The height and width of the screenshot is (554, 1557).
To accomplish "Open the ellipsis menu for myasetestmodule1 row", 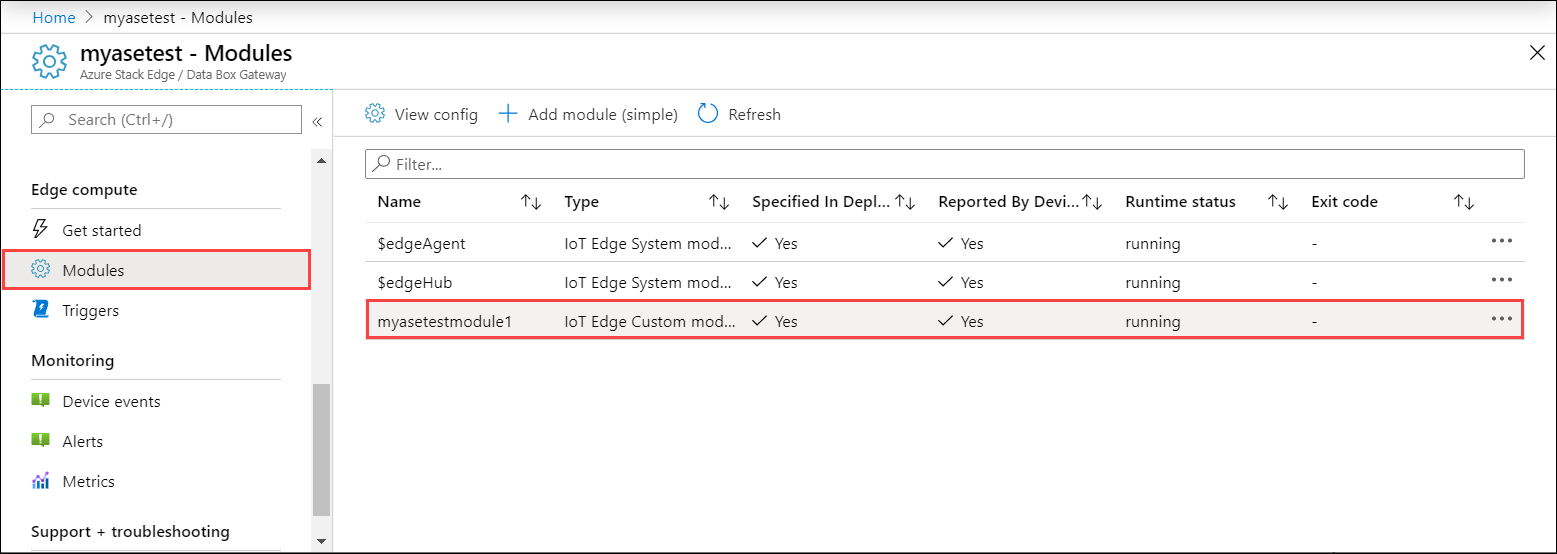I will (x=1501, y=319).
